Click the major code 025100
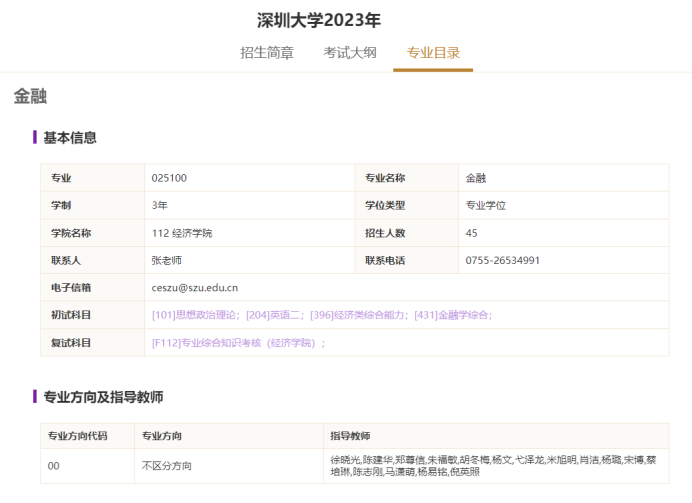 click(x=169, y=178)
